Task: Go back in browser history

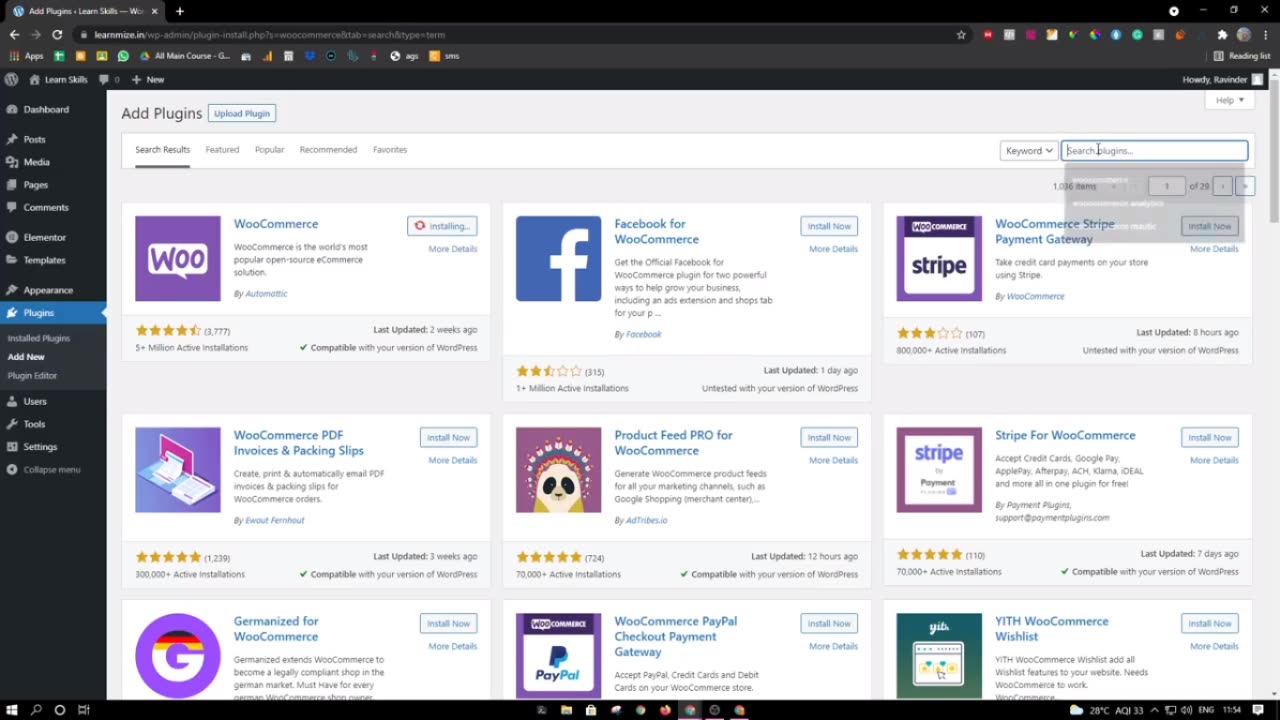Action: pos(14,34)
